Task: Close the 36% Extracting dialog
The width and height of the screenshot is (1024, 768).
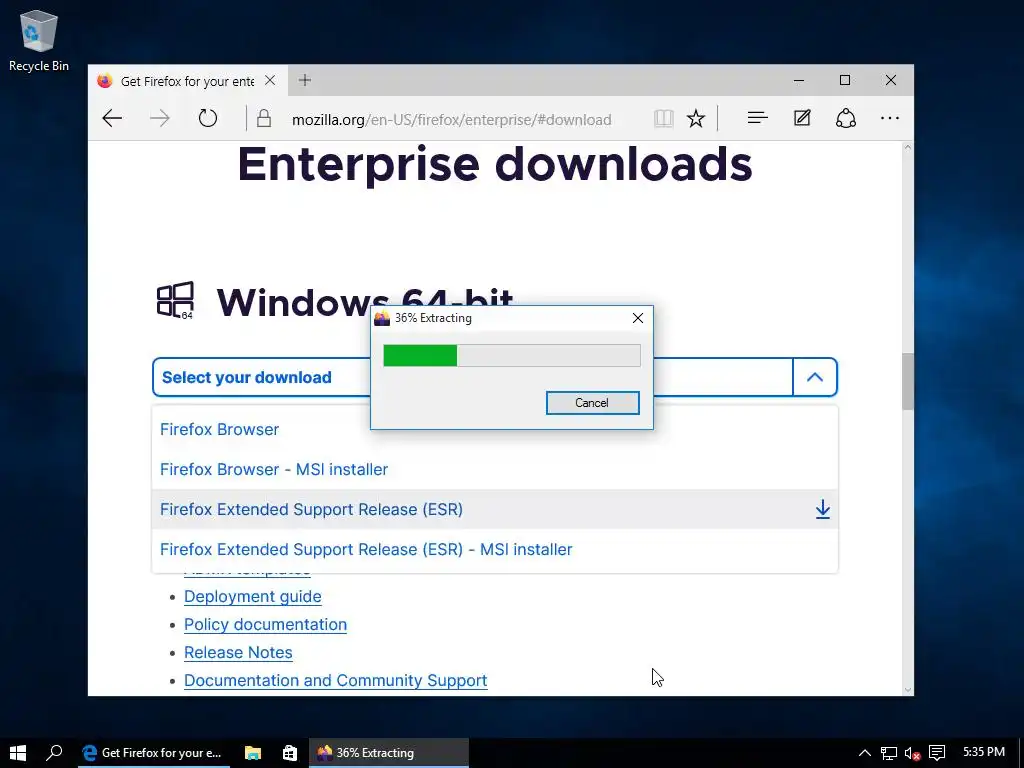Action: tap(638, 318)
